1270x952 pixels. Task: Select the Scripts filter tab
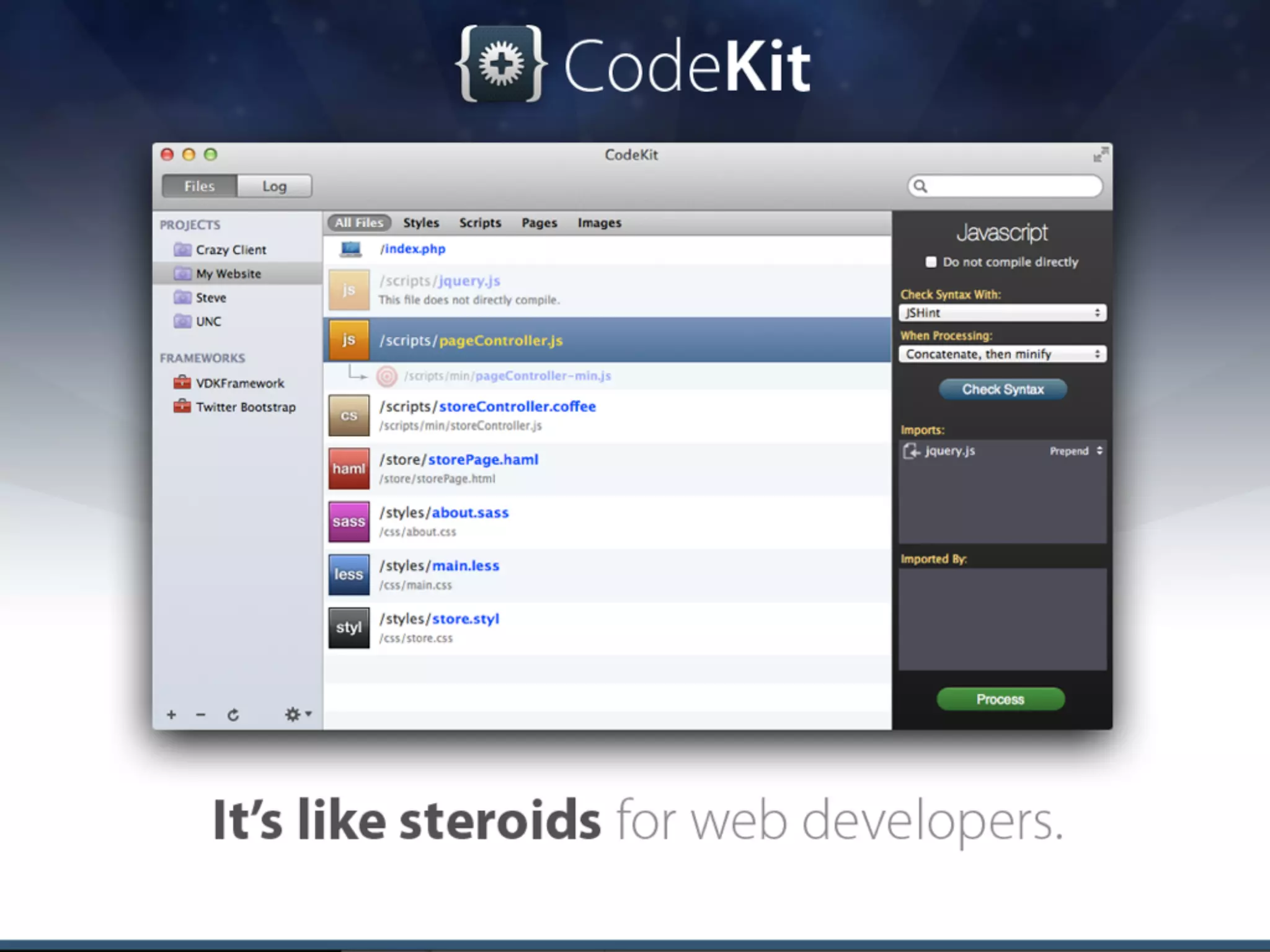pos(480,223)
